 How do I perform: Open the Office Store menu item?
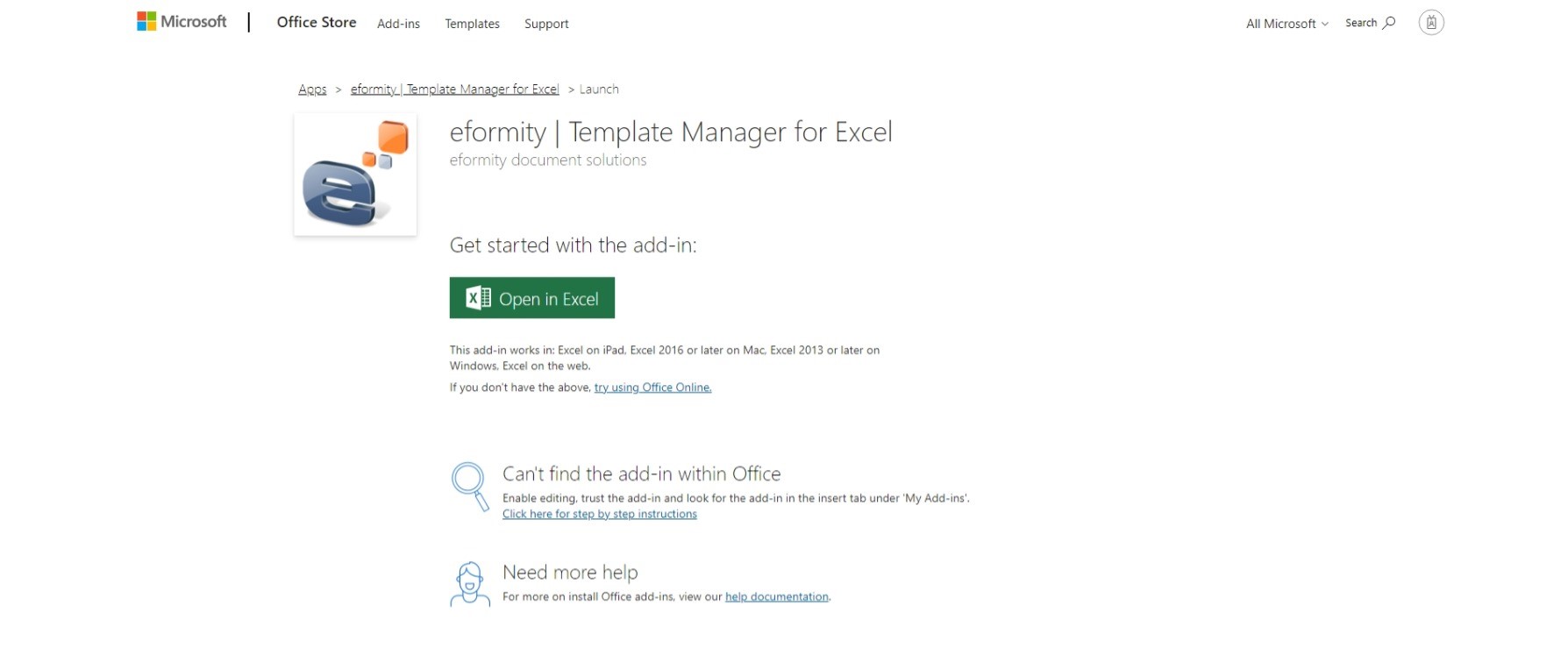point(317,23)
